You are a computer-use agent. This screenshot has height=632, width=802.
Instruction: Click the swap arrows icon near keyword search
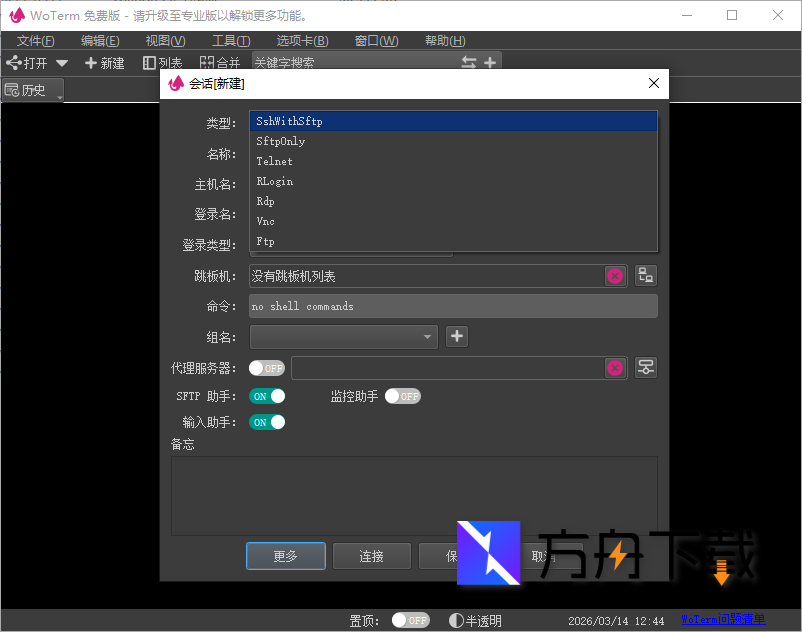[x=468, y=62]
